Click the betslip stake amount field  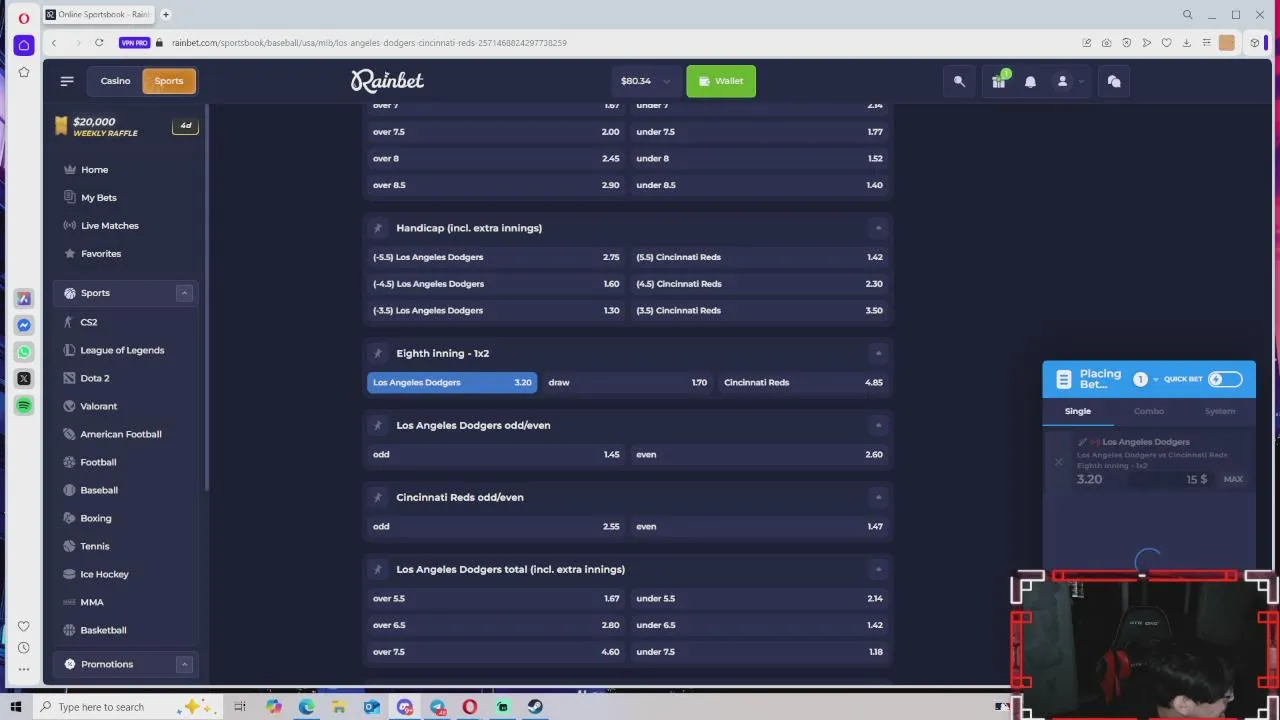point(1170,479)
